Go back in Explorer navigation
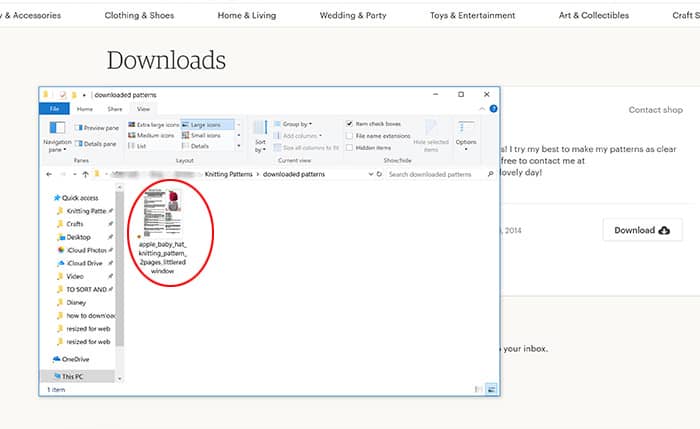Image resolution: width=700 pixels, height=429 pixels. [x=49, y=174]
